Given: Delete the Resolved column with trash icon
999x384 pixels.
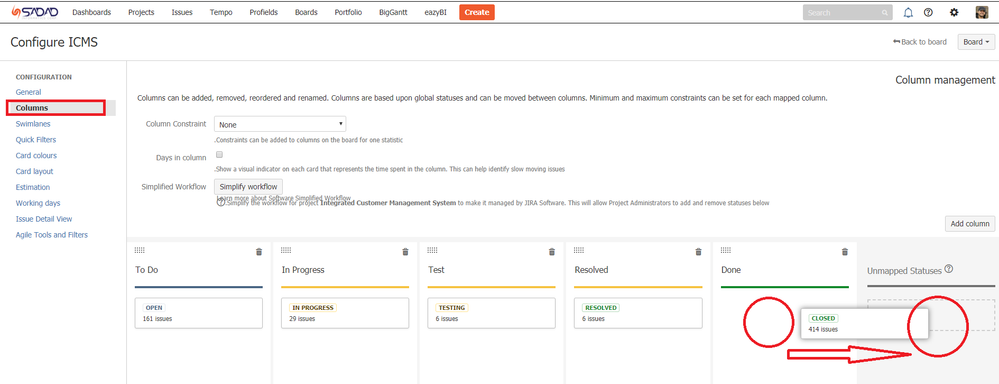Looking at the screenshot, I should [x=698, y=252].
